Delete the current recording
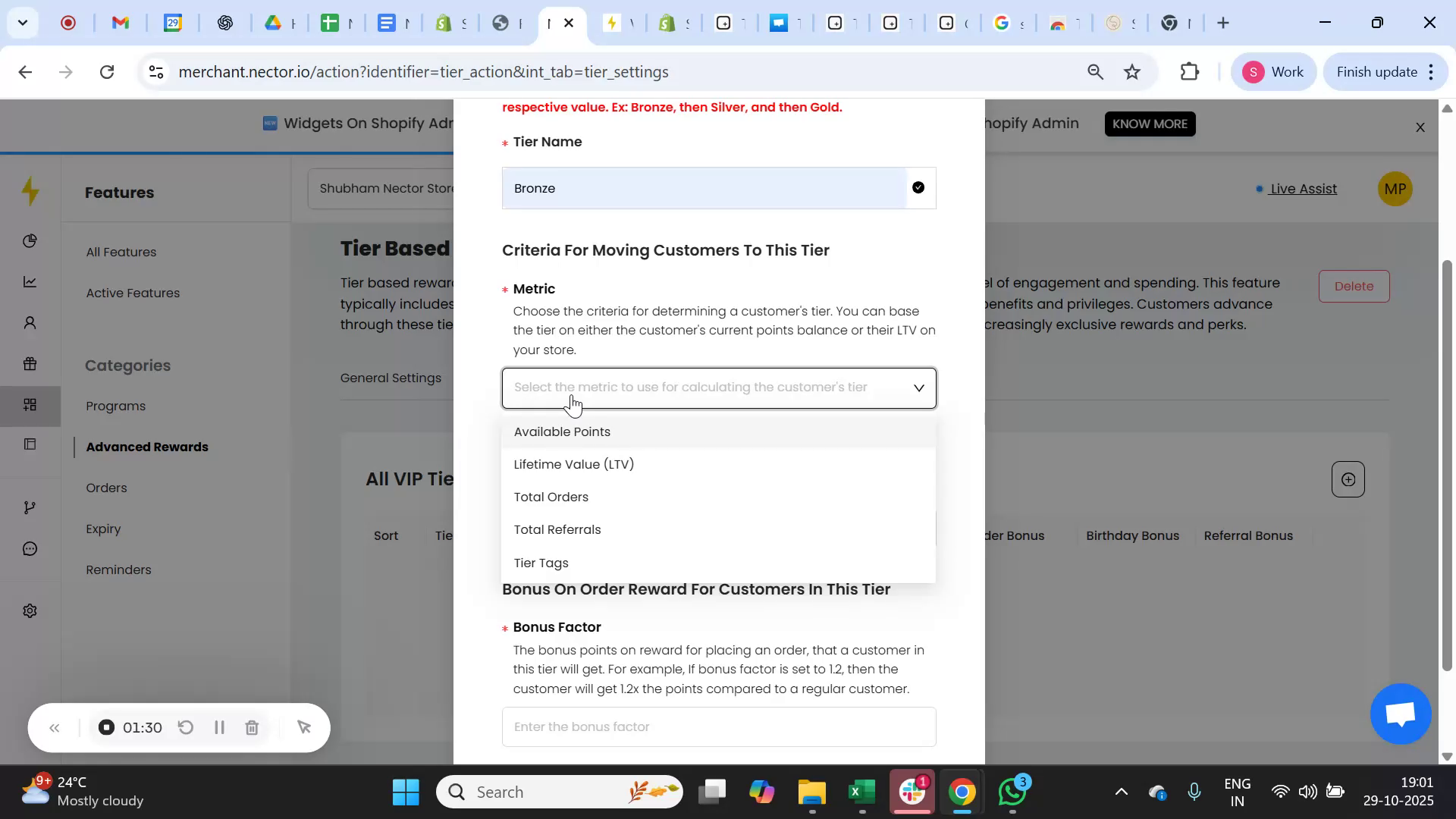 [253, 727]
